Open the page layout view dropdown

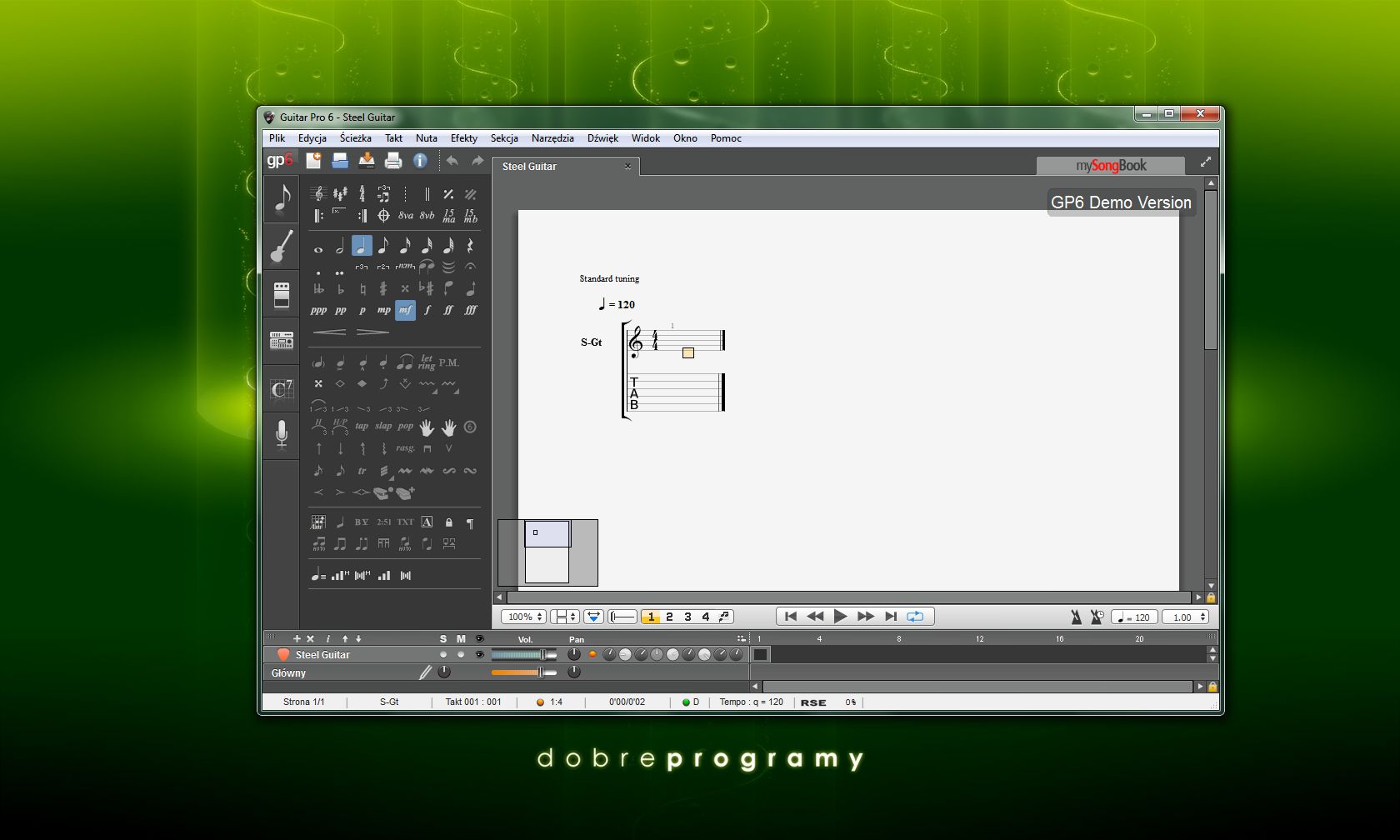(565, 617)
